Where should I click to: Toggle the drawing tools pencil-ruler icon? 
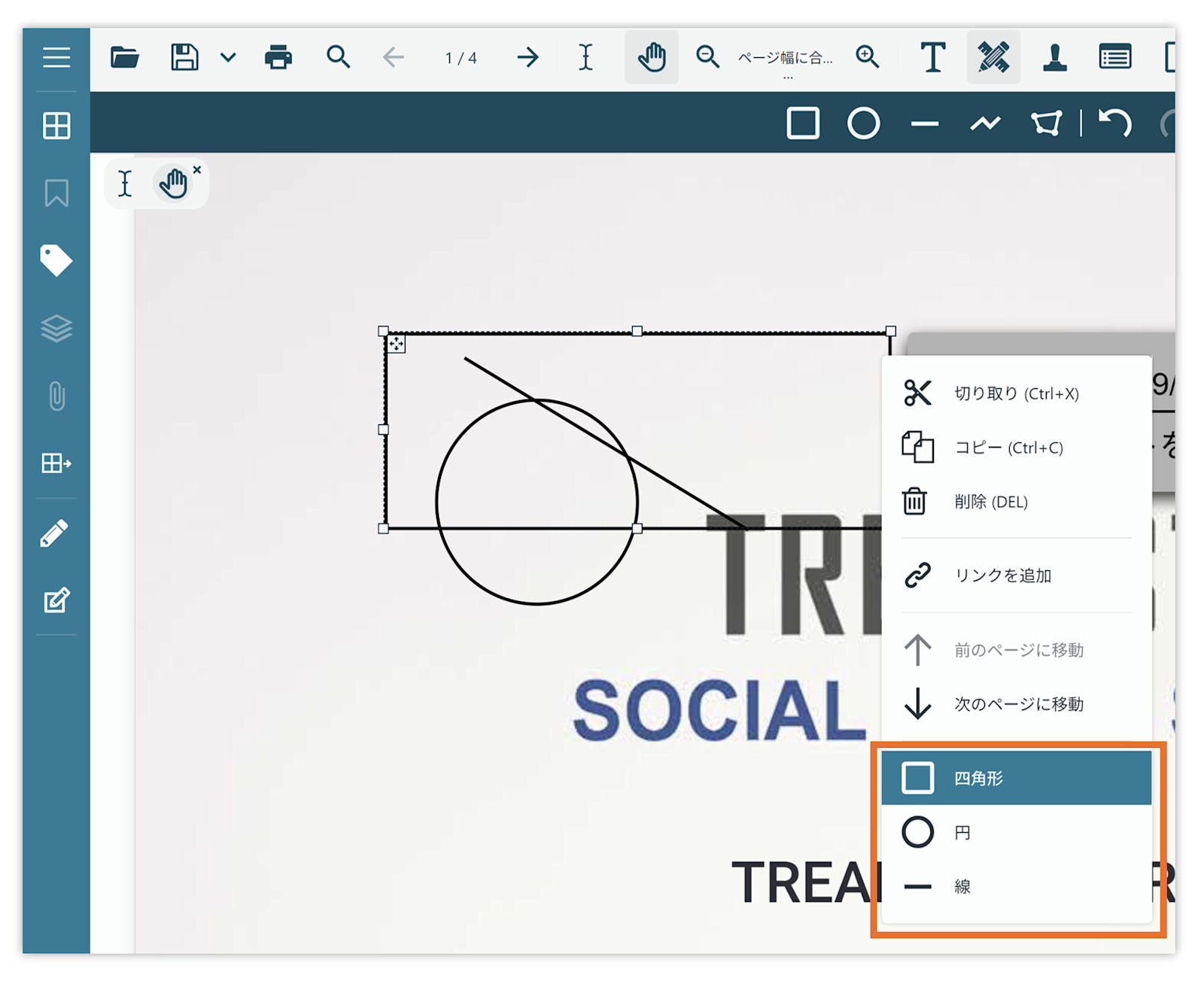pyautogui.click(x=993, y=57)
